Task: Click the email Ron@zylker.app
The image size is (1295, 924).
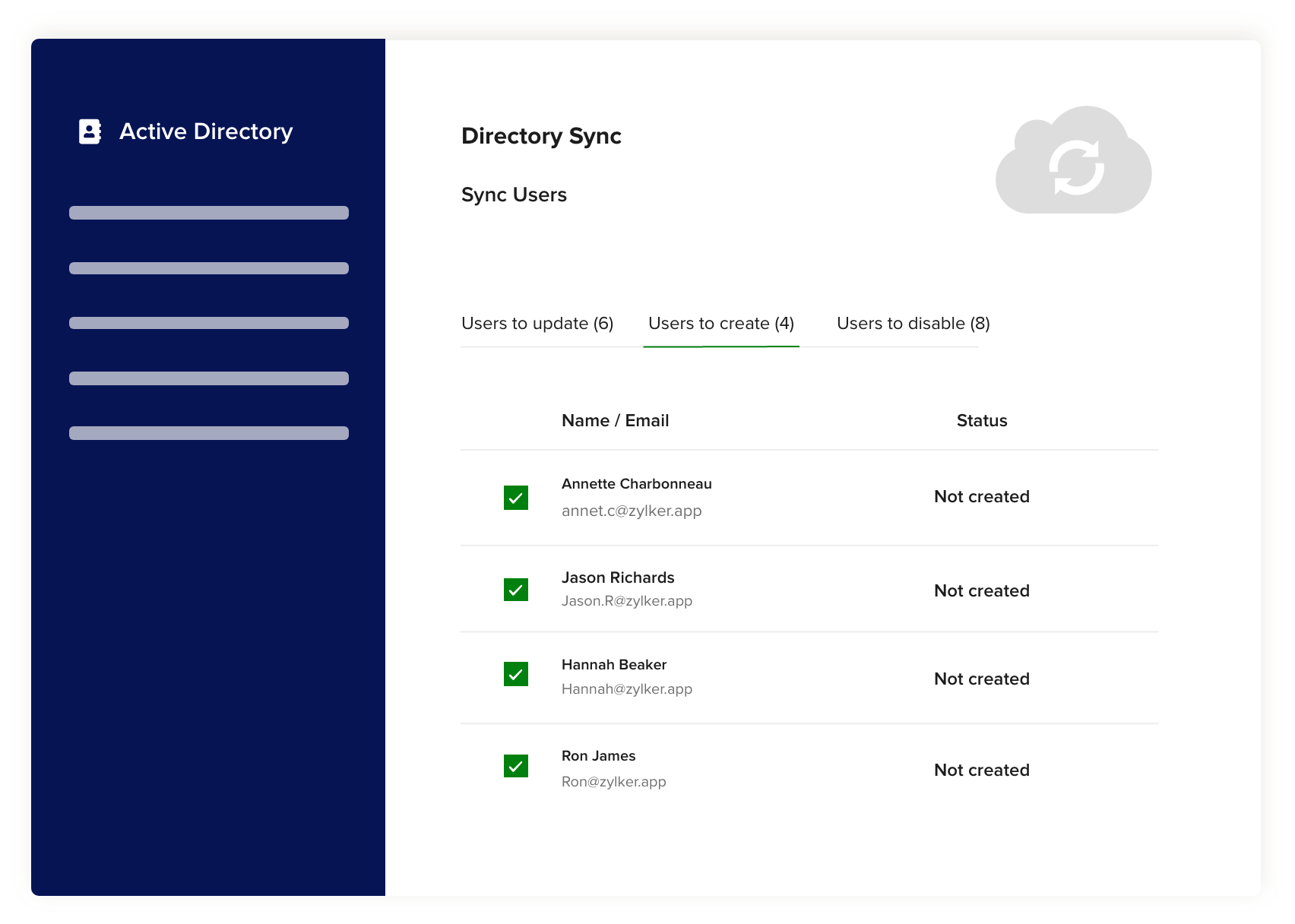Action: (x=613, y=781)
